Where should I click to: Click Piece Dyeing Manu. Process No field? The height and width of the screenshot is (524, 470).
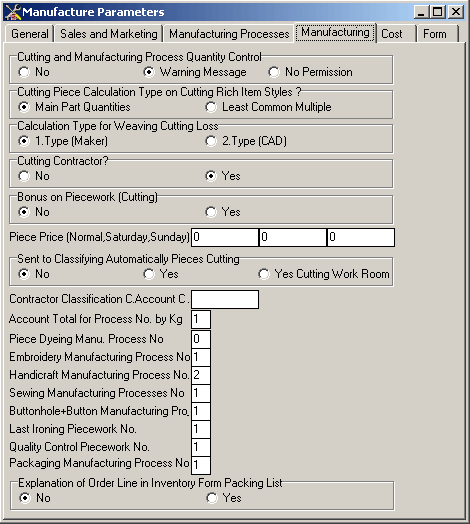click(201, 339)
